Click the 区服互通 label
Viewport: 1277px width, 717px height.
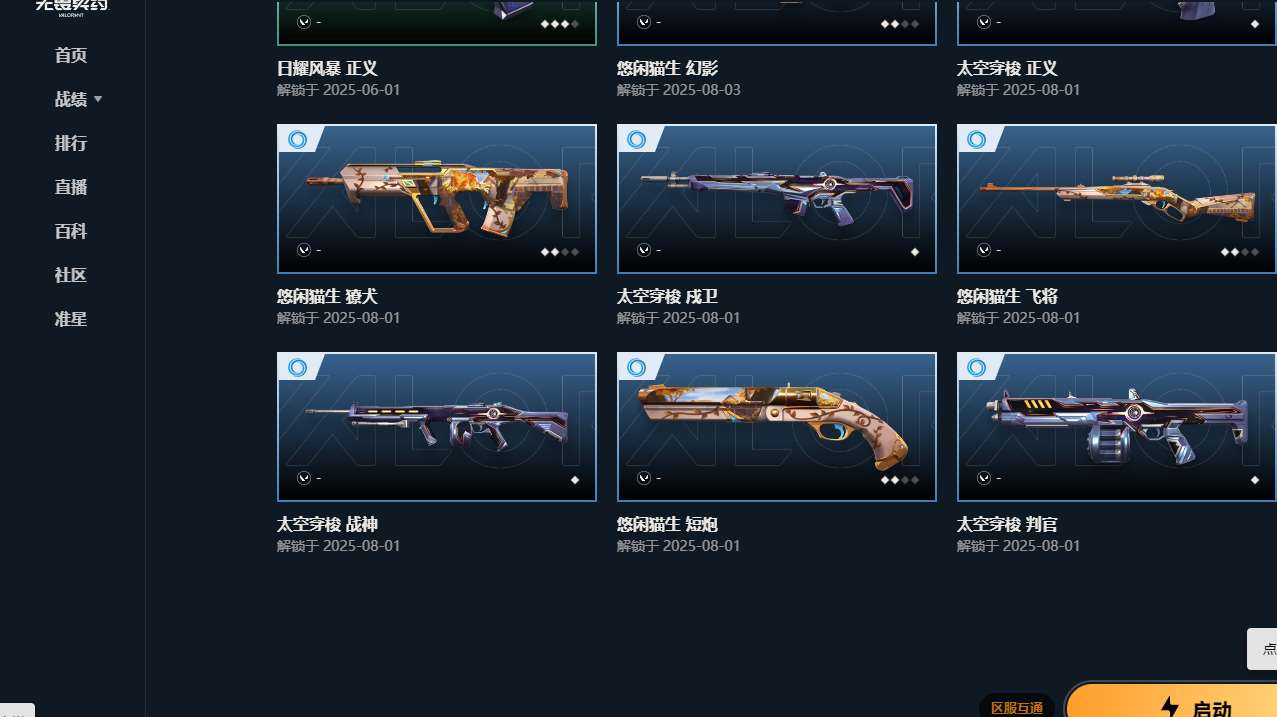pyautogui.click(x=1017, y=707)
